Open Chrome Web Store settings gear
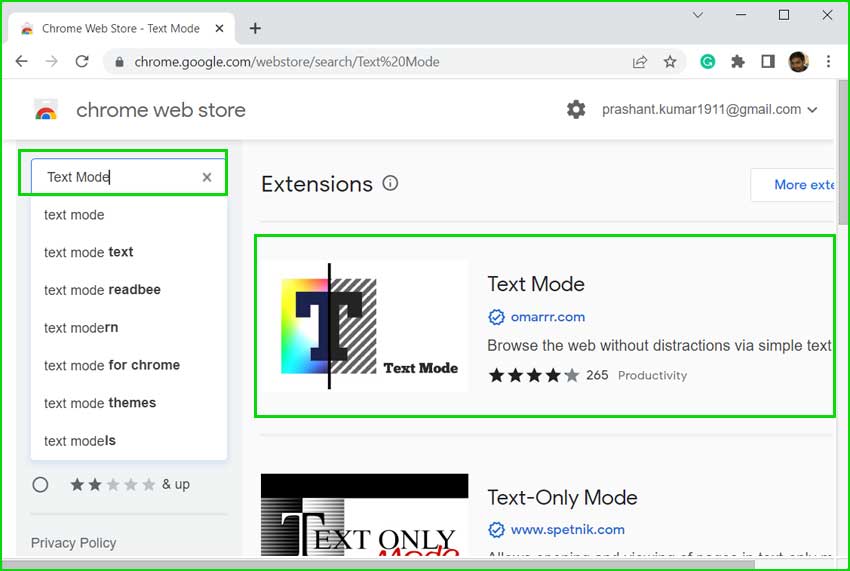 (576, 110)
